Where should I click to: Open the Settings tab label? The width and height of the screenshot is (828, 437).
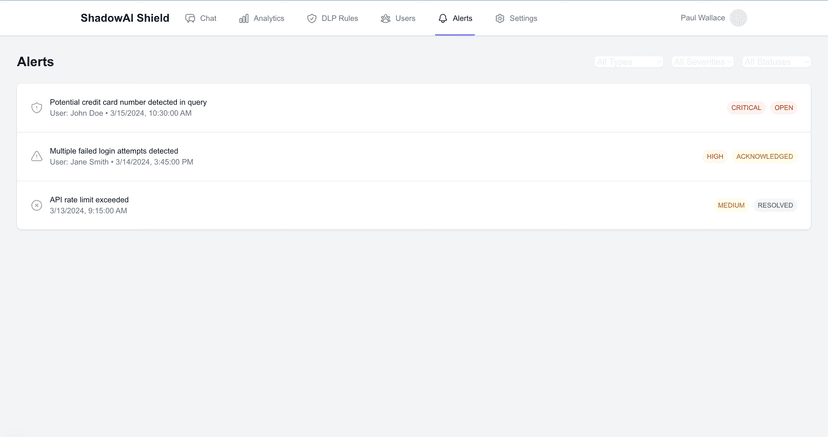click(523, 18)
